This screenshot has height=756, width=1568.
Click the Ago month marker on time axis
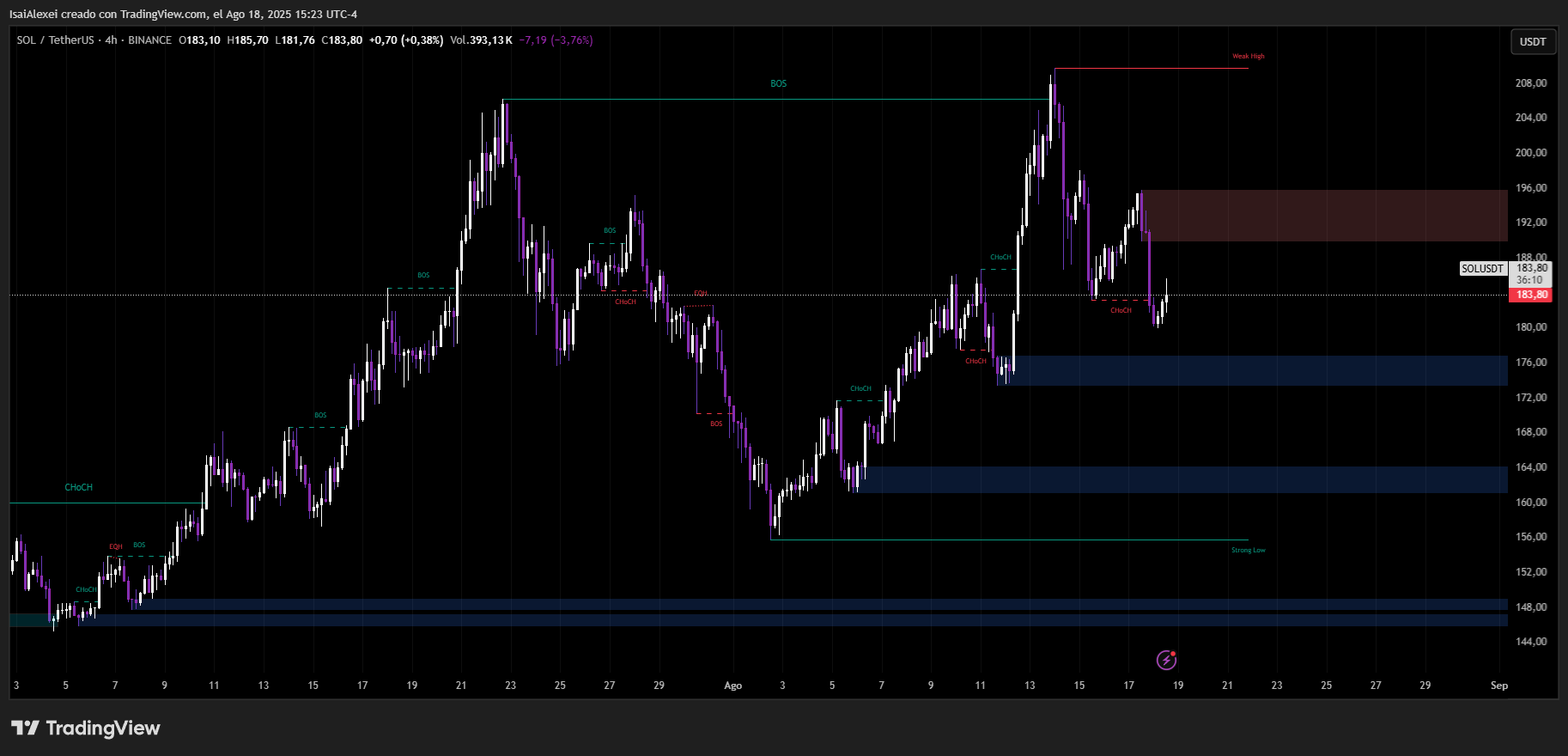point(732,686)
